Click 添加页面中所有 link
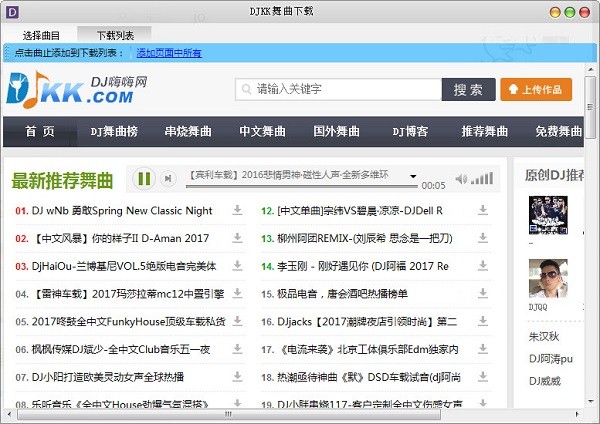This screenshot has height=424, width=600. (x=169, y=53)
